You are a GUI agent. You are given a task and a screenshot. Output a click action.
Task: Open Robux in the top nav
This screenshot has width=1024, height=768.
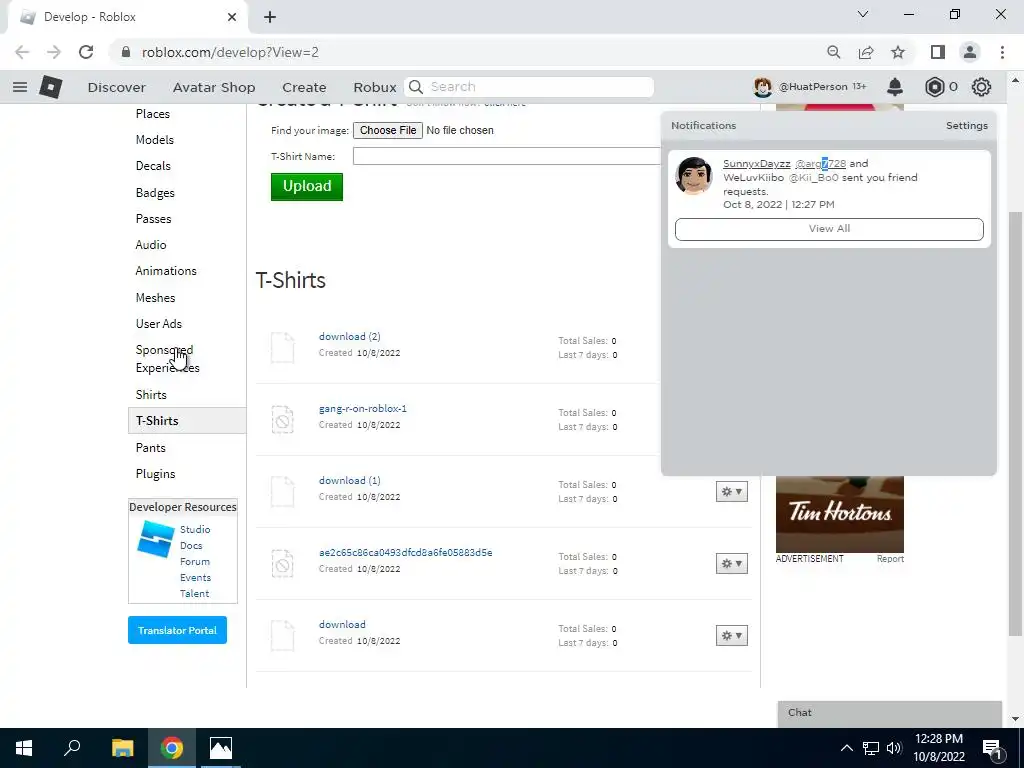[x=375, y=87]
